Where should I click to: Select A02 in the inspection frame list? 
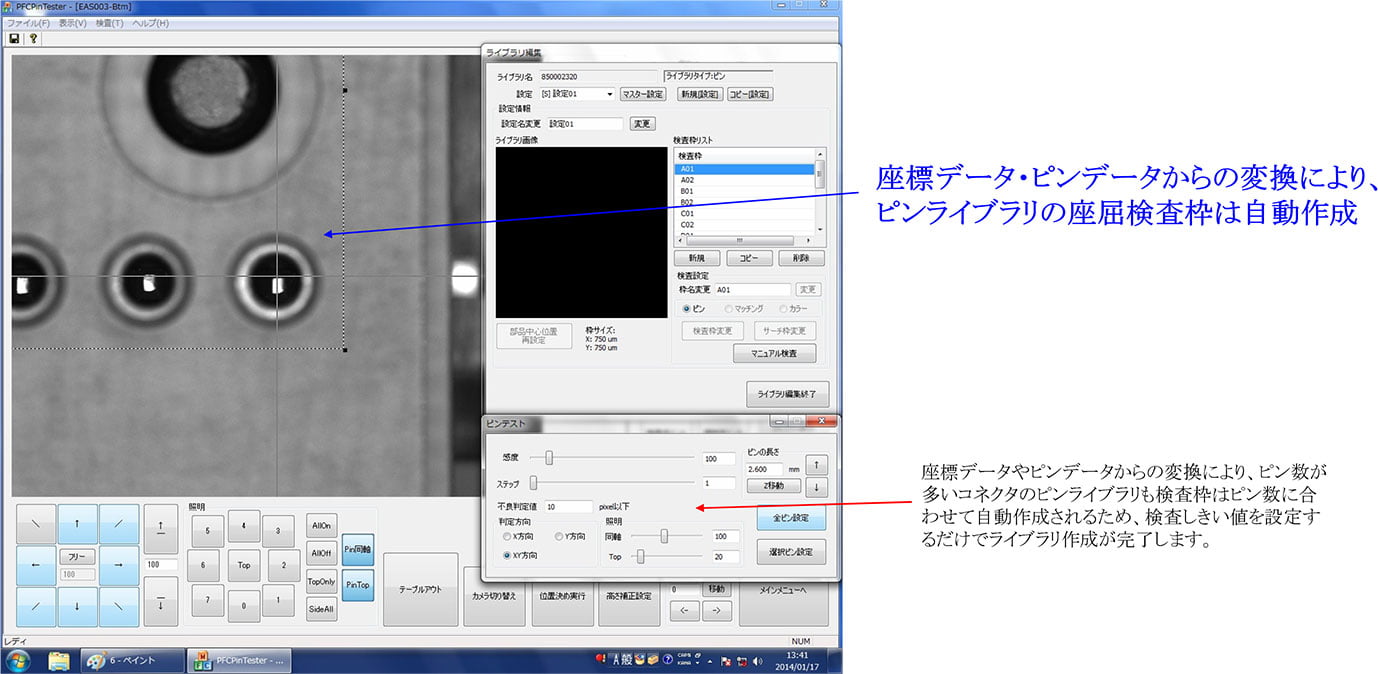tap(688, 180)
